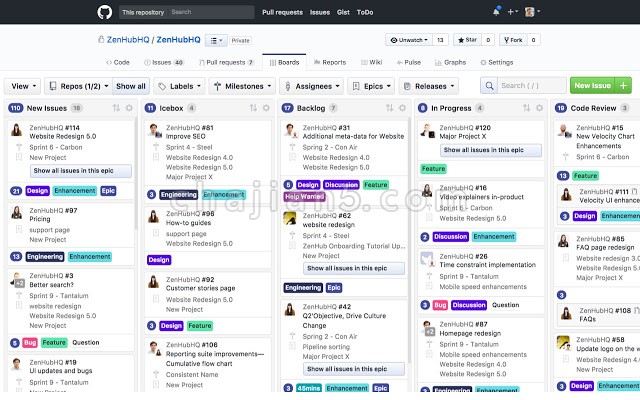Screen dimensions: 640x400
Task: Open the user avatar menu in header
Action: point(532,12)
